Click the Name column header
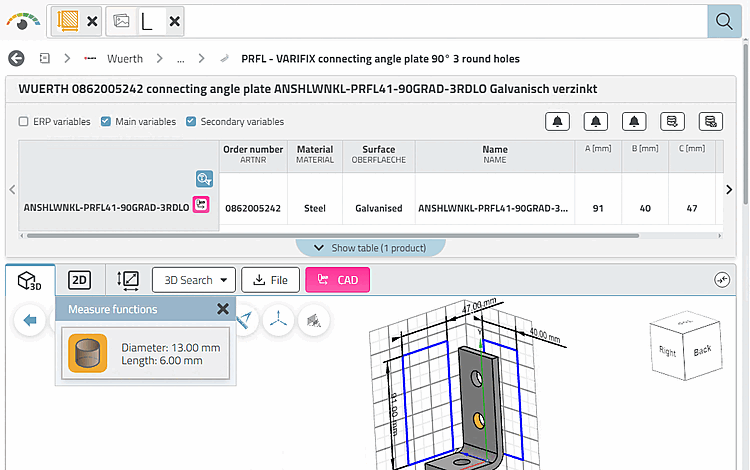Viewport: 750px width, 470px height. tap(495, 154)
